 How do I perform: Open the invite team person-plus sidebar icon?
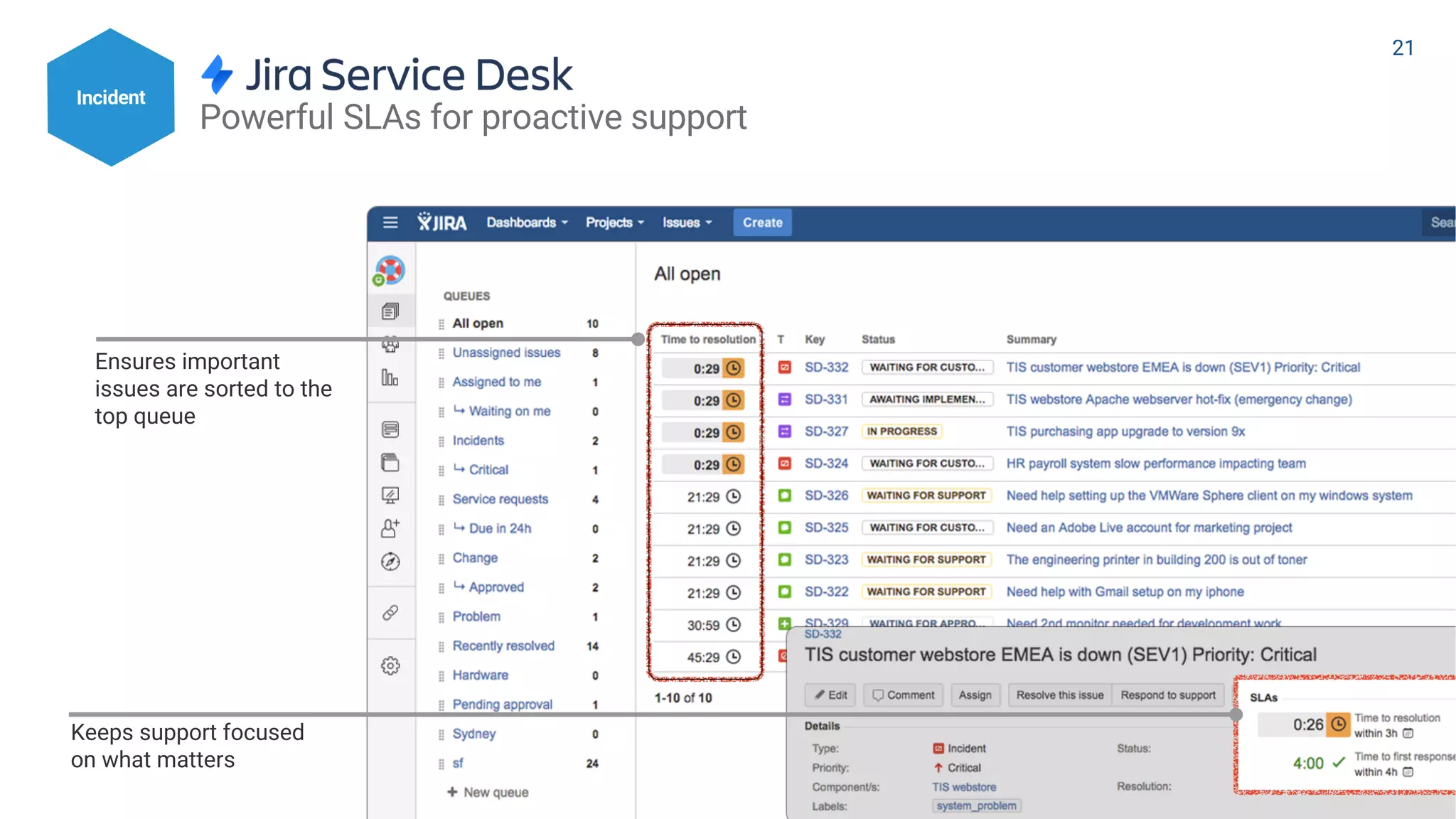click(x=390, y=528)
